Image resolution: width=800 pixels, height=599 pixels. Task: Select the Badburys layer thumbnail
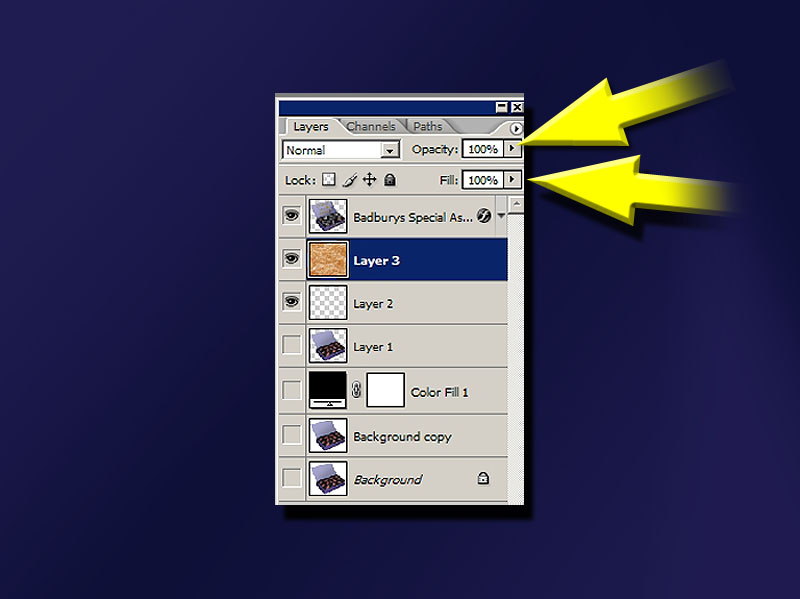coord(328,216)
